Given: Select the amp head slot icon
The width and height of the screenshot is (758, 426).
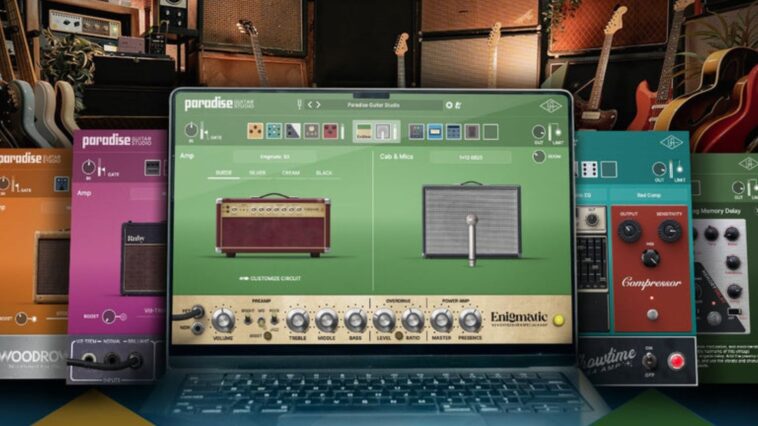Looking at the screenshot, I should [x=364, y=132].
